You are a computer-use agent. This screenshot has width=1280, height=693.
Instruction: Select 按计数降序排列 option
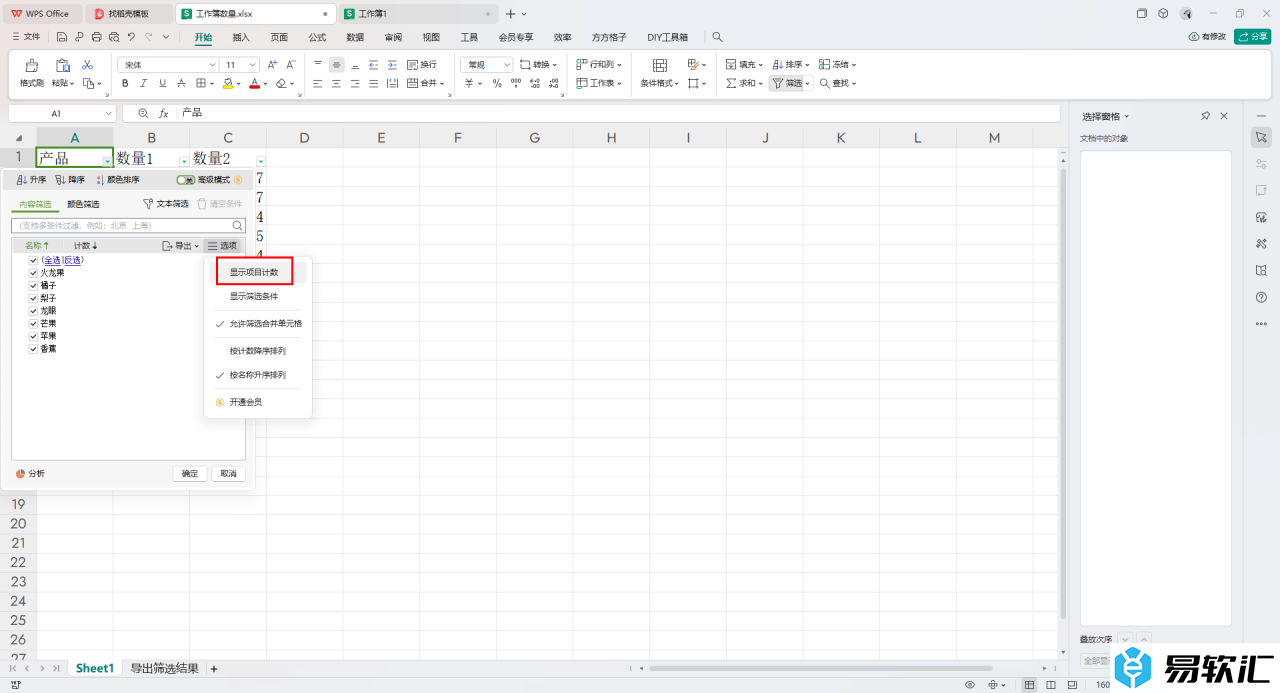(257, 351)
